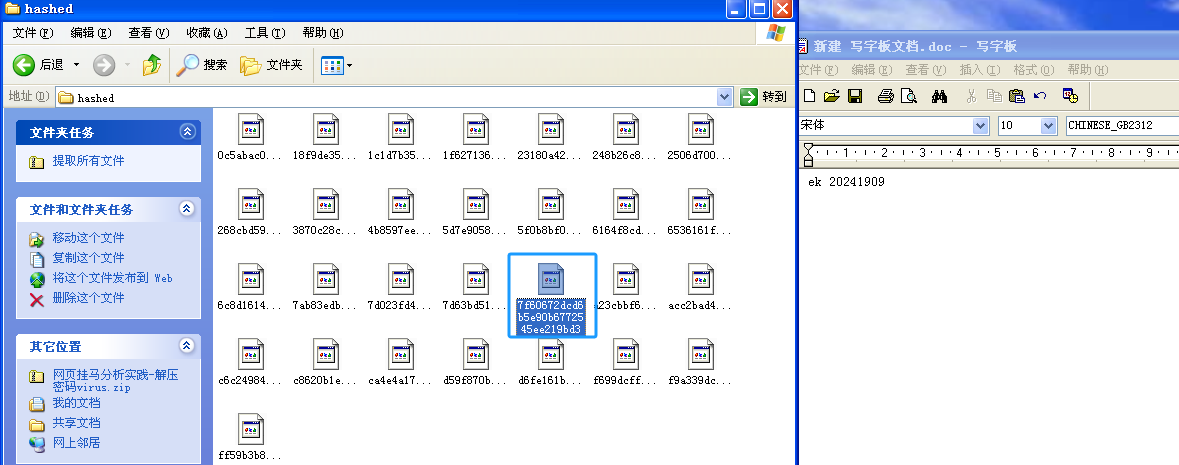This screenshot has width=1179, height=465.
Task: Select the file 5f0b8bf0...
Action: pyautogui.click(x=550, y=213)
